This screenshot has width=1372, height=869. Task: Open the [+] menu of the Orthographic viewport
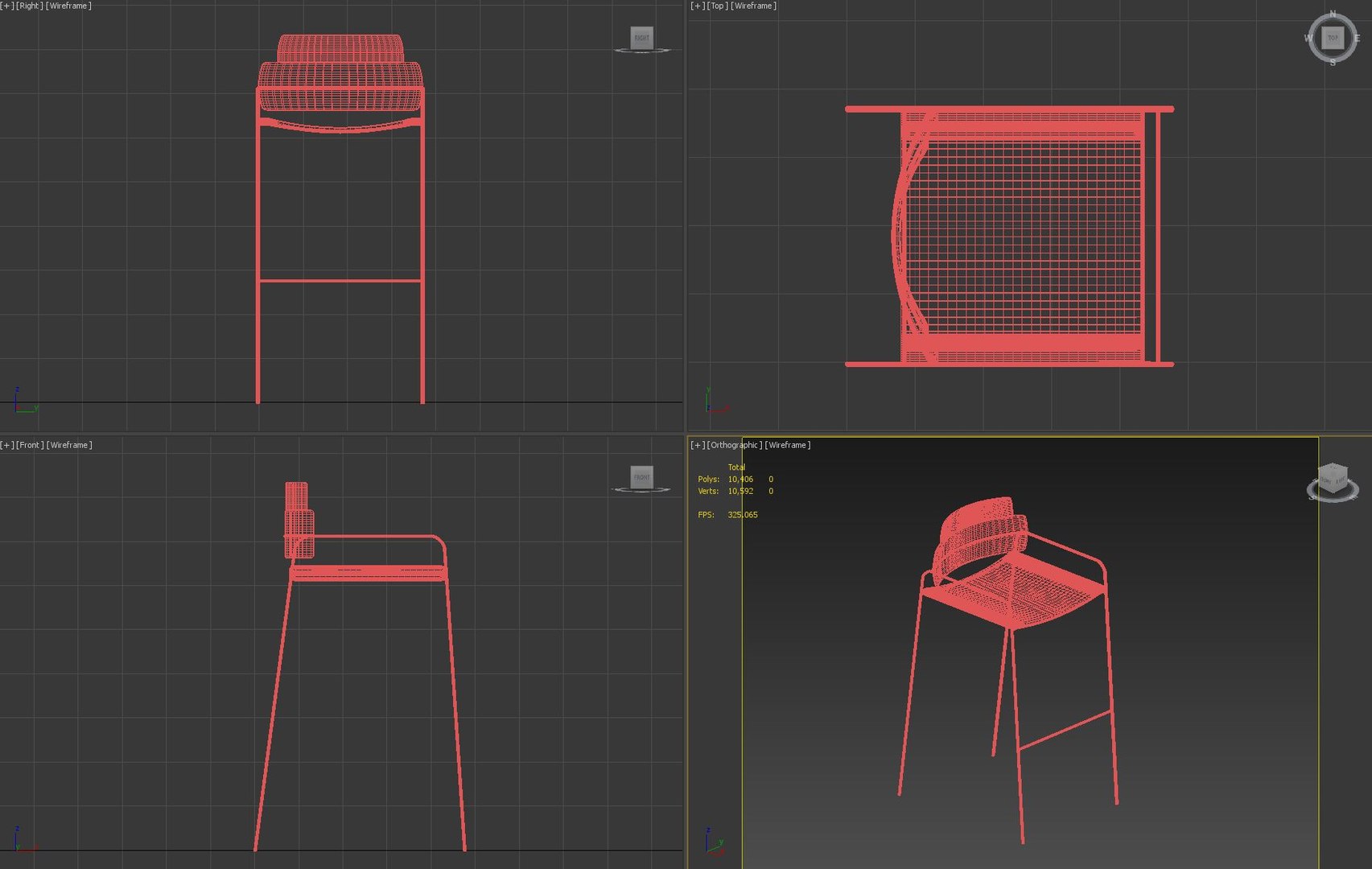698,445
